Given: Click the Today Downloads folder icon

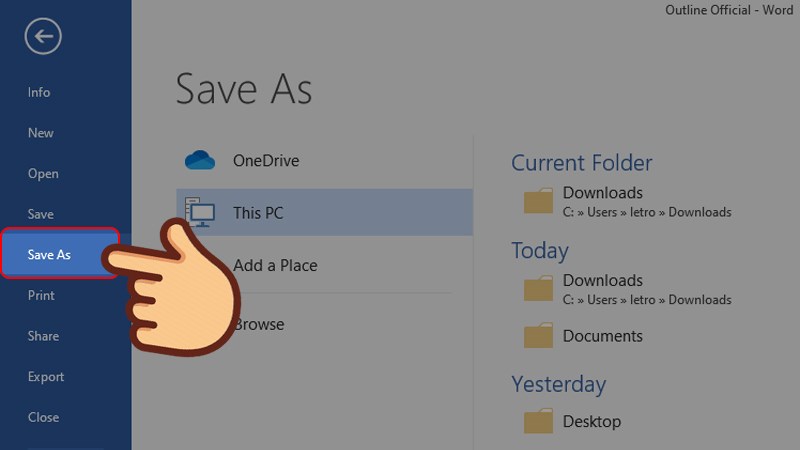Looking at the screenshot, I should (538, 290).
